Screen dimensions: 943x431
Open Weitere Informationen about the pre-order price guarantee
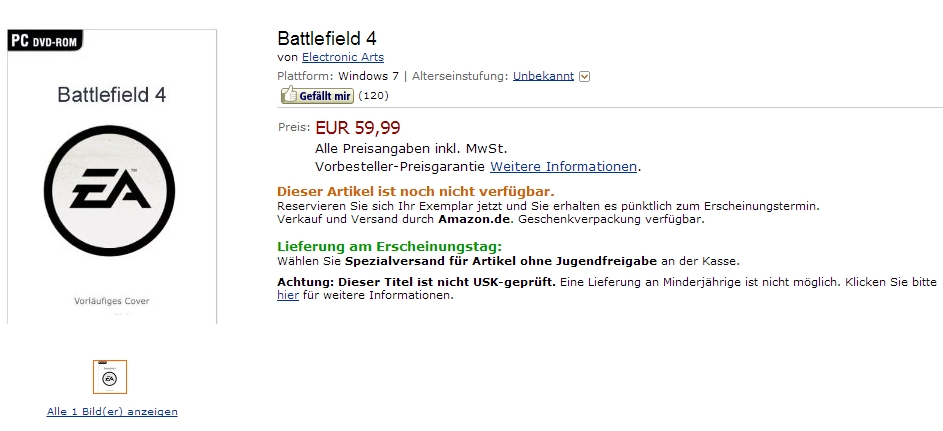[x=564, y=167]
